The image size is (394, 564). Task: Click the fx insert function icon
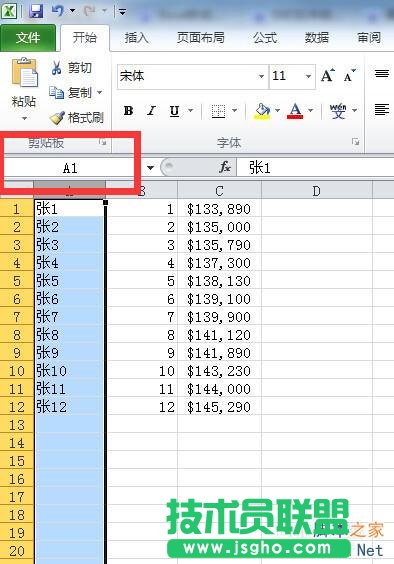click(225, 167)
